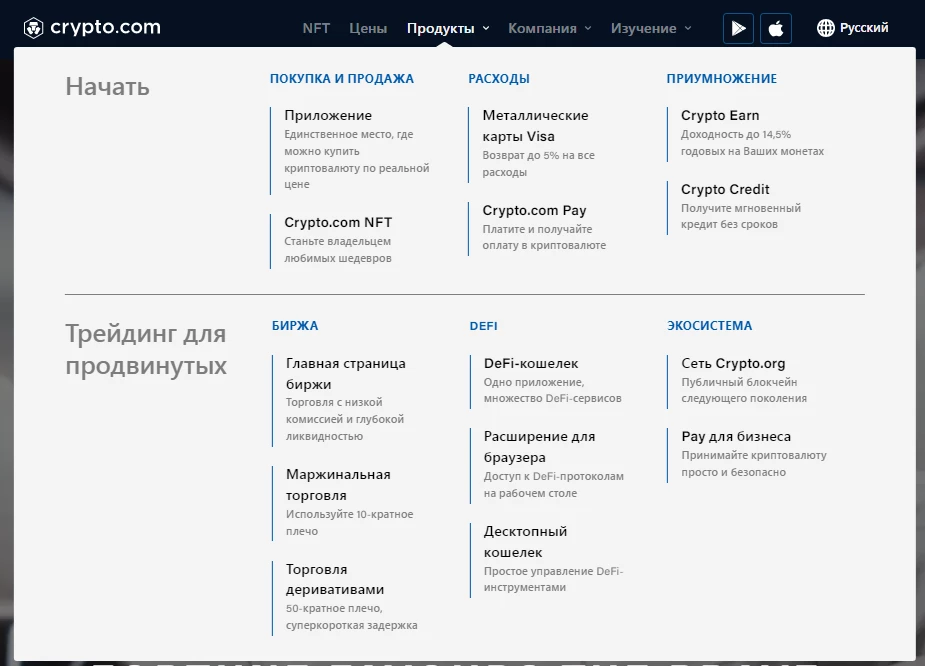
Task: Open the Google Play store button
Action: (738, 28)
